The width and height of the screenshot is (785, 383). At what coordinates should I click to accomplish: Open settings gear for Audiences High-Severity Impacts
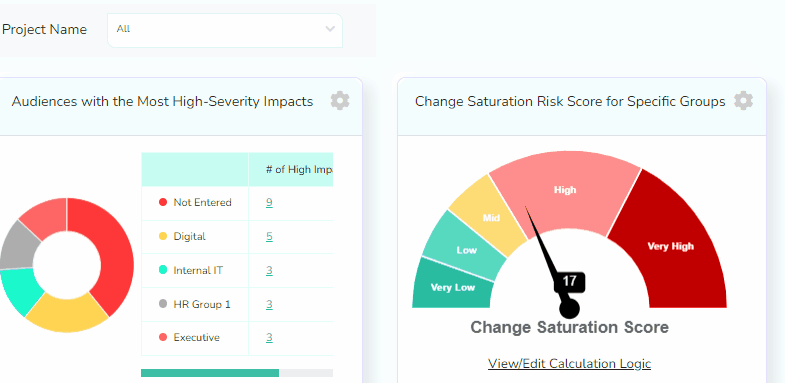click(x=340, y=101)
